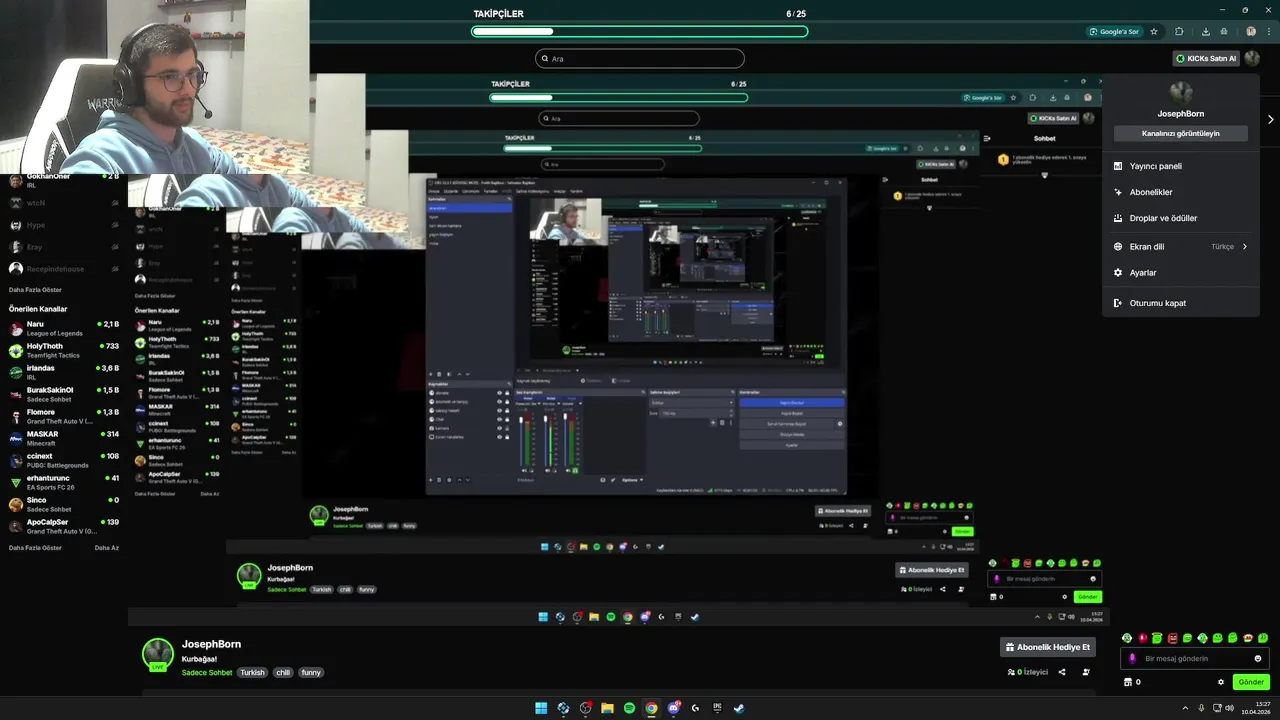Click the last green emote above message box
This screenshot has height=720, width=1280.
1263,638
